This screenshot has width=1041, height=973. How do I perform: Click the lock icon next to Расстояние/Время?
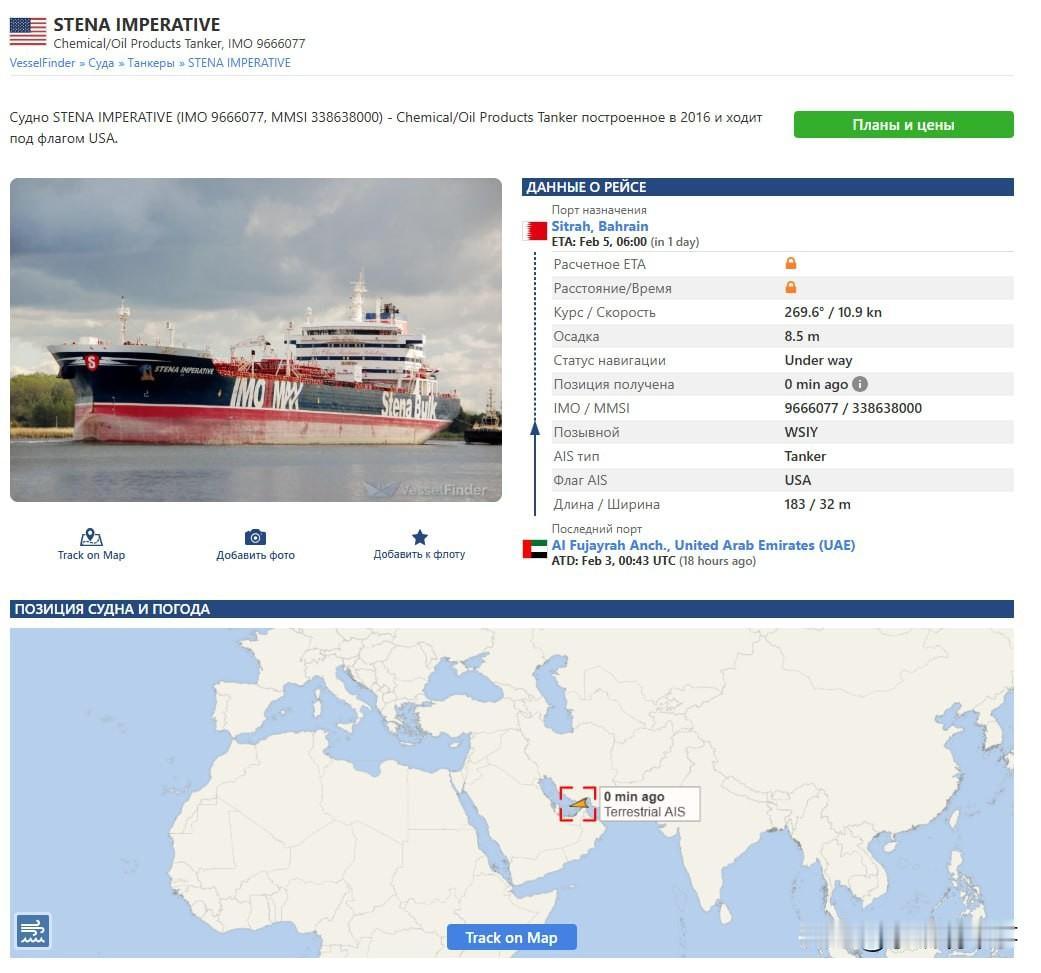pyautogui.click(x=791, y=287)
